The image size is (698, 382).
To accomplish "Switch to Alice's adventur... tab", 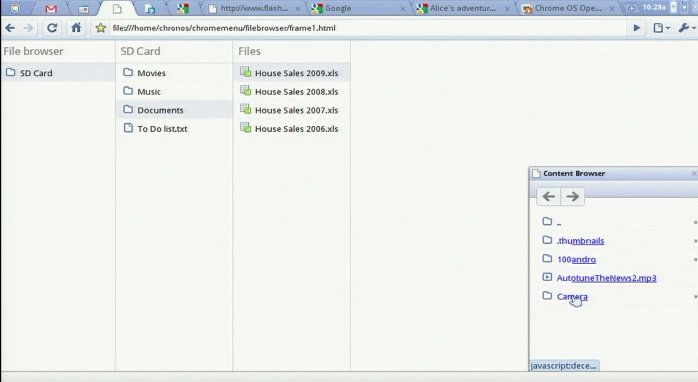I will (x=462, y=8).
